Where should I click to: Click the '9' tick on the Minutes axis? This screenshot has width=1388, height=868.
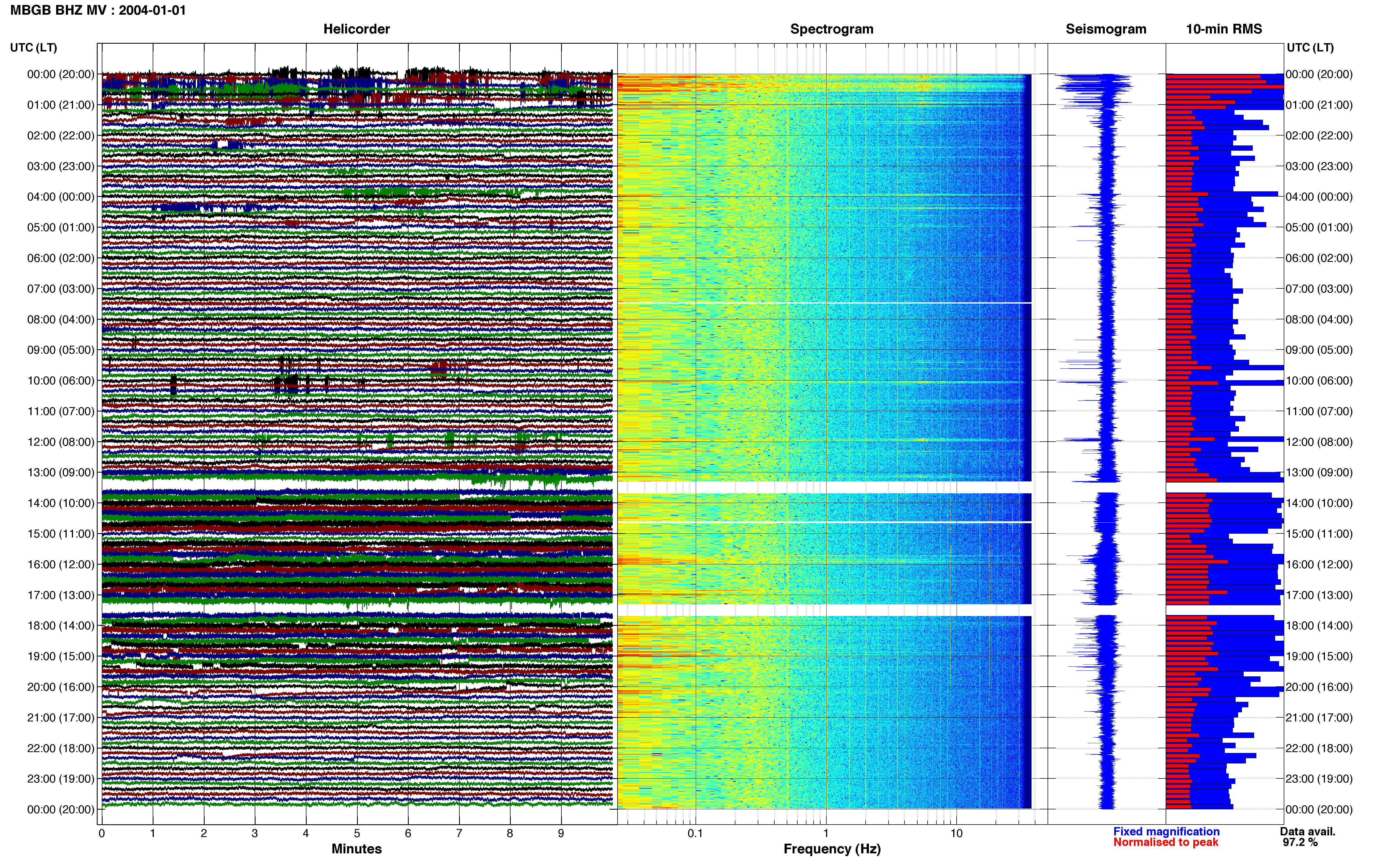tap(561, 833)
